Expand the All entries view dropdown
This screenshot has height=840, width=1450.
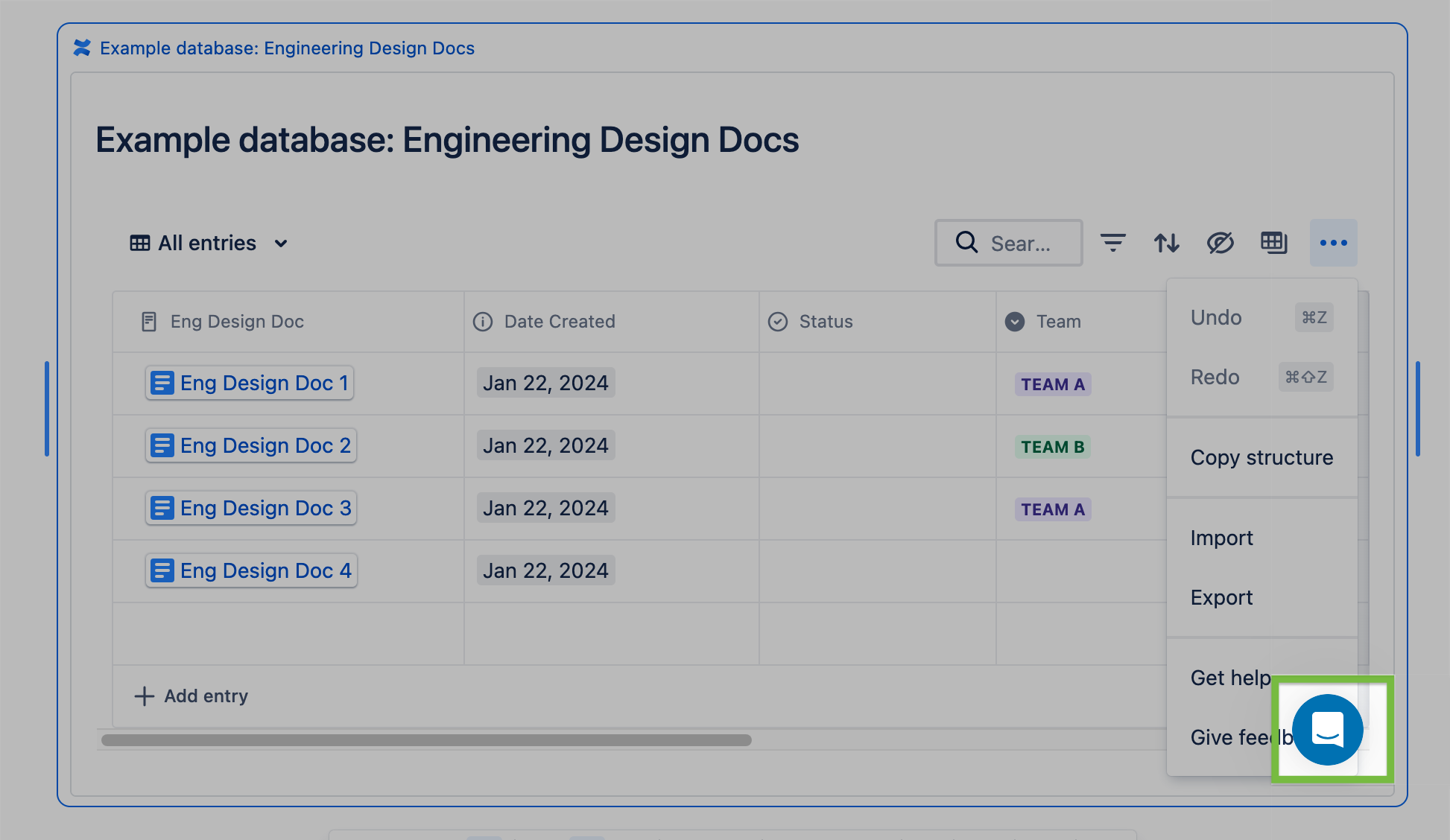click(209, 244)
